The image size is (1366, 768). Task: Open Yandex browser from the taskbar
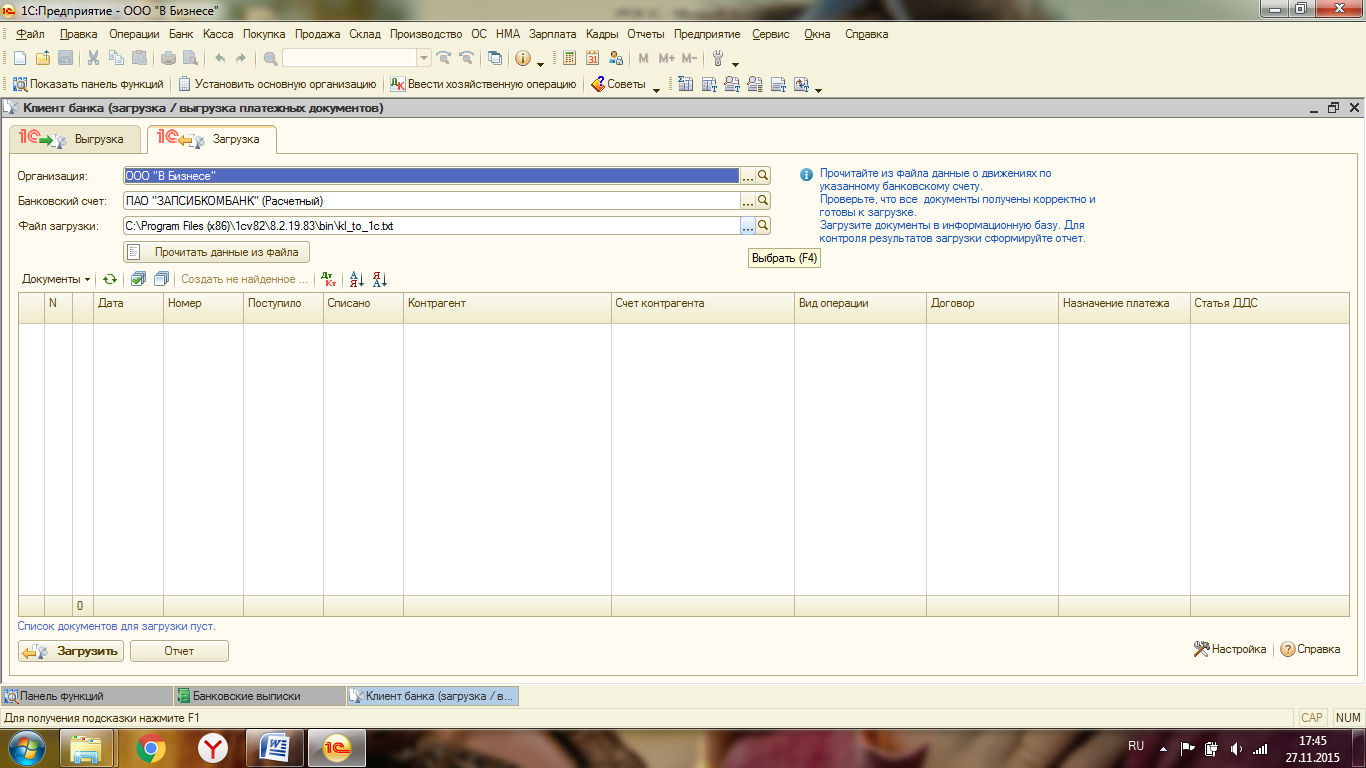point(212,748)
